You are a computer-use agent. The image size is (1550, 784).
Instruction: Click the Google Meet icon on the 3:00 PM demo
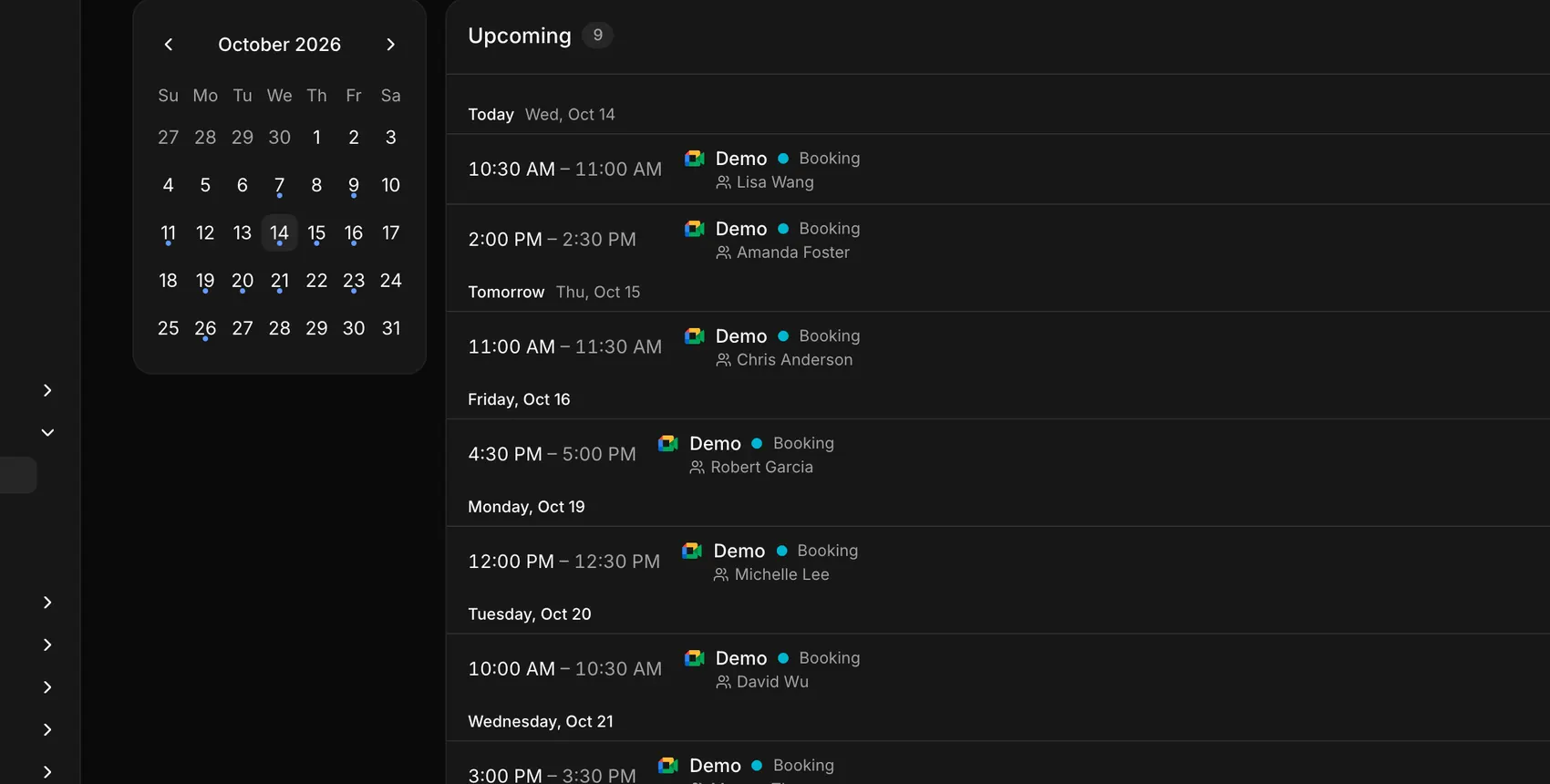click(668, 765)
